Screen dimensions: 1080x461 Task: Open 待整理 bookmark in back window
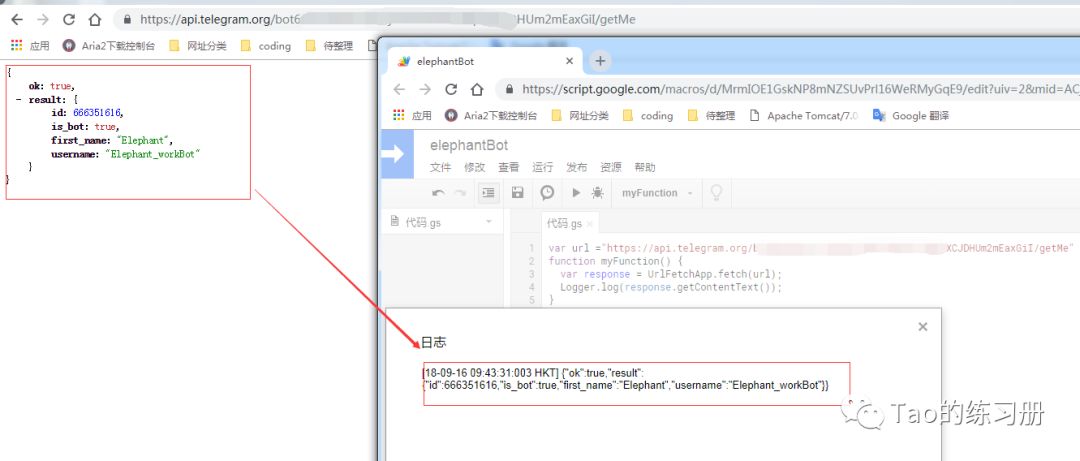[x=329, y=45]
